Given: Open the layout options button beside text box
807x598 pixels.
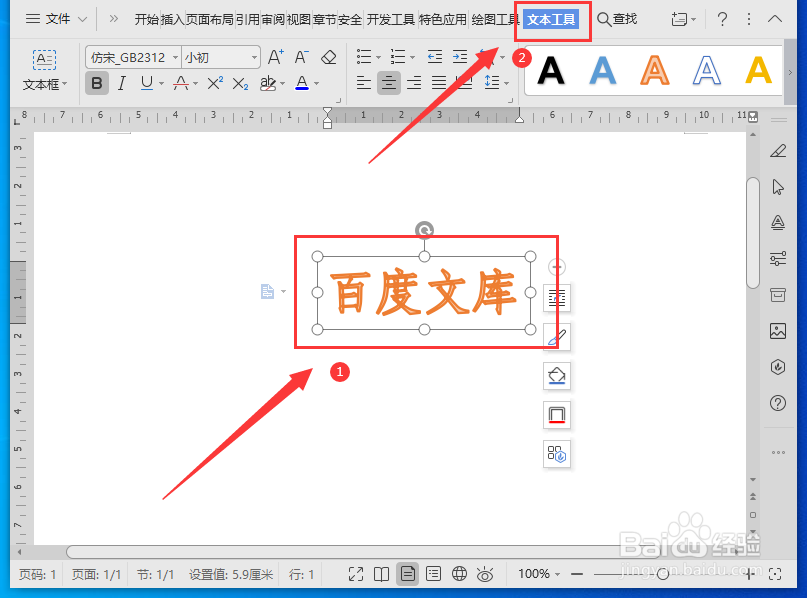Looking at the screenshot, I should [x=557, y=297].
